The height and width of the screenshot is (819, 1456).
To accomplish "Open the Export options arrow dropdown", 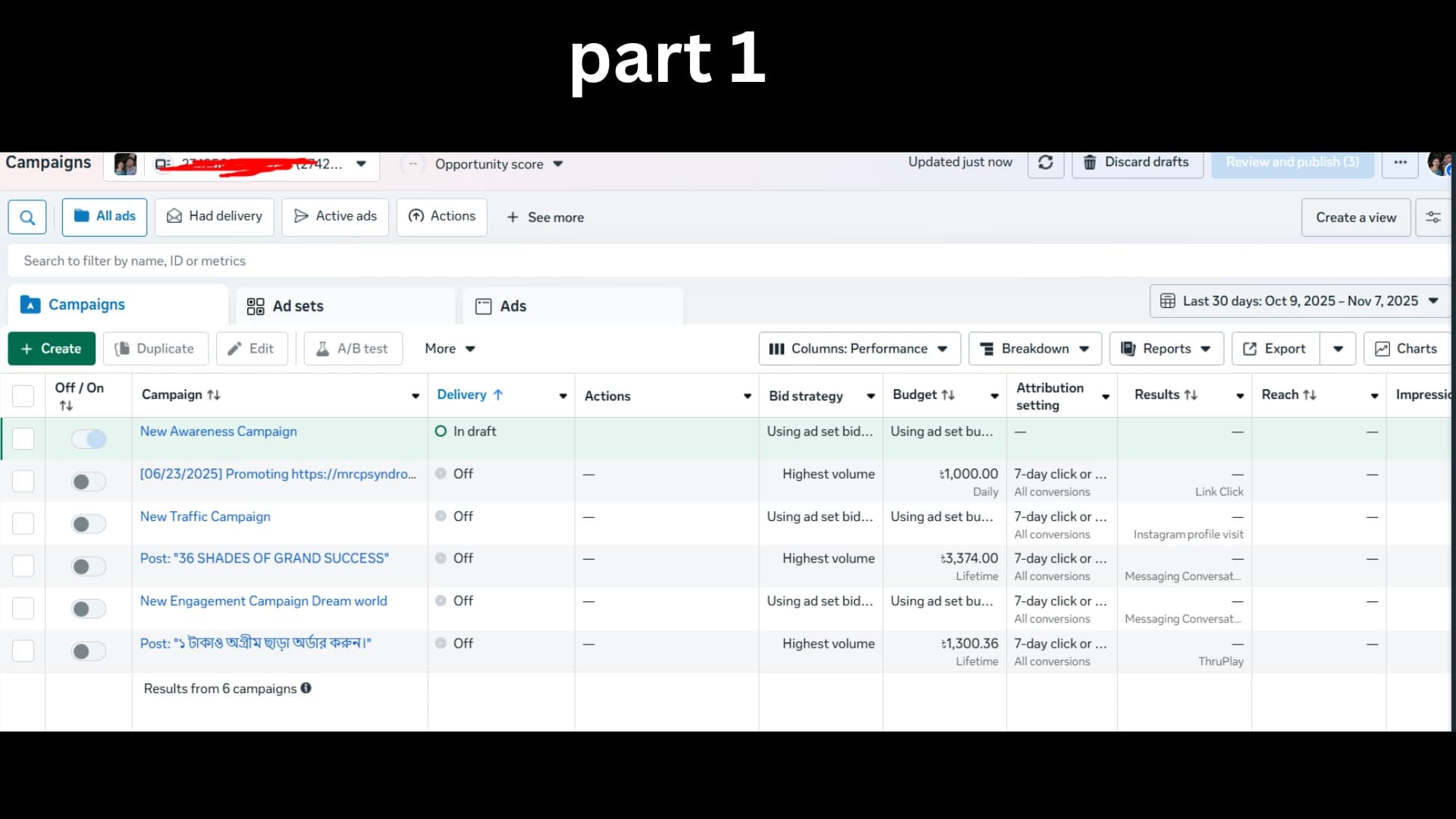I will (x=1338, y=349).
